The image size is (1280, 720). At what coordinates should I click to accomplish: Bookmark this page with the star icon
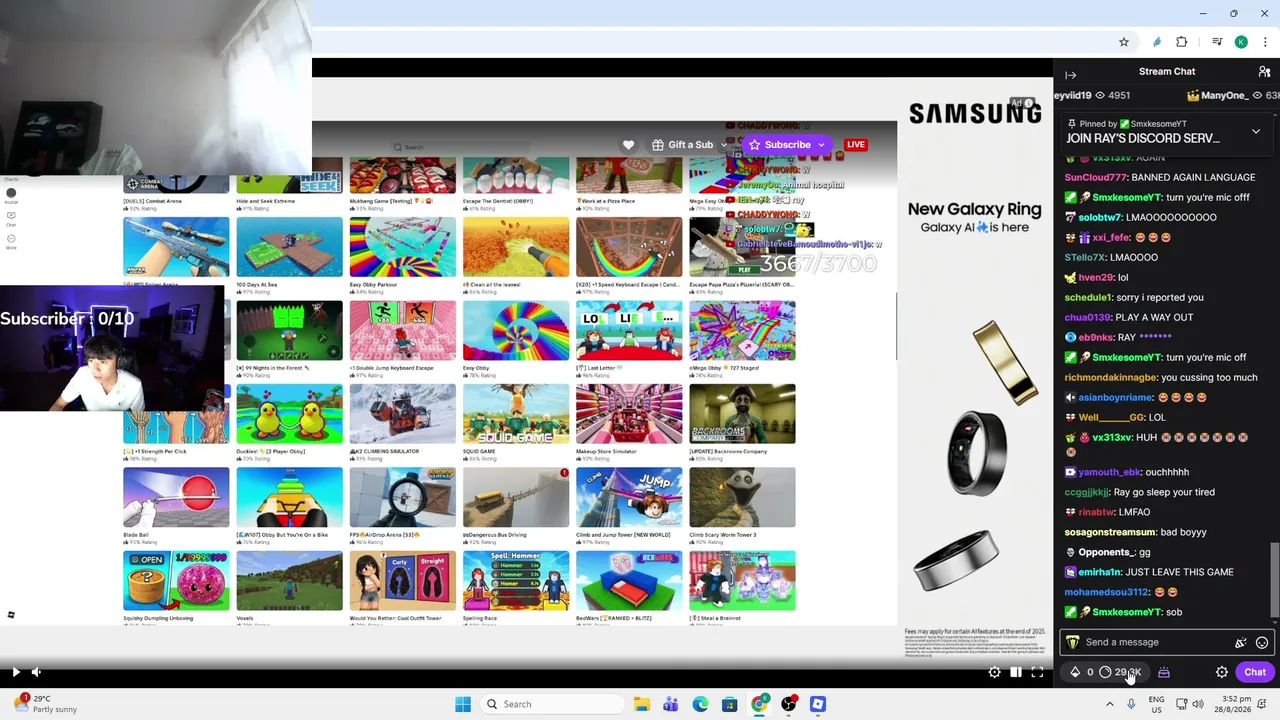(x=1124, y=42)
